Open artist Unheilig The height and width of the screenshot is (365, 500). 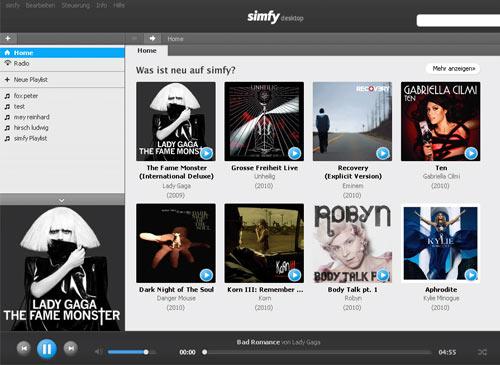[x=264, y=176]
